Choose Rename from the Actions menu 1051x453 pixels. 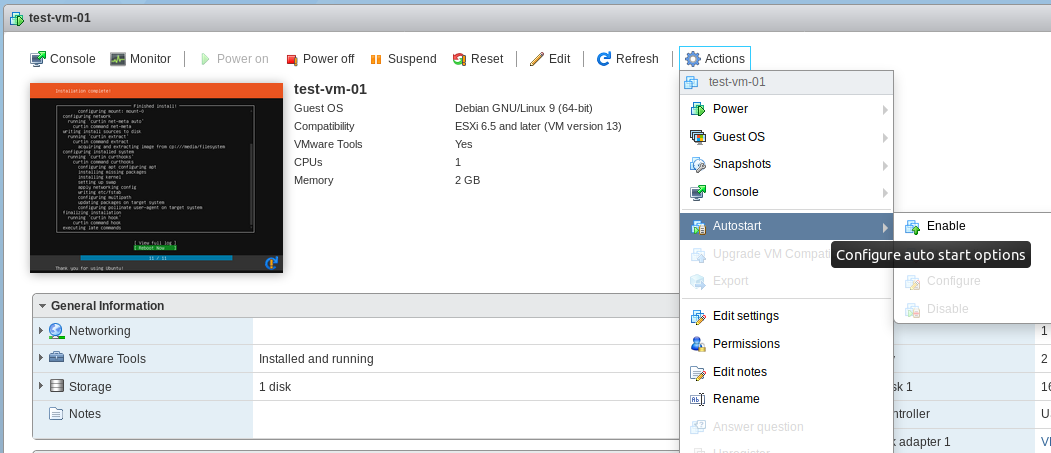(735, 399)
